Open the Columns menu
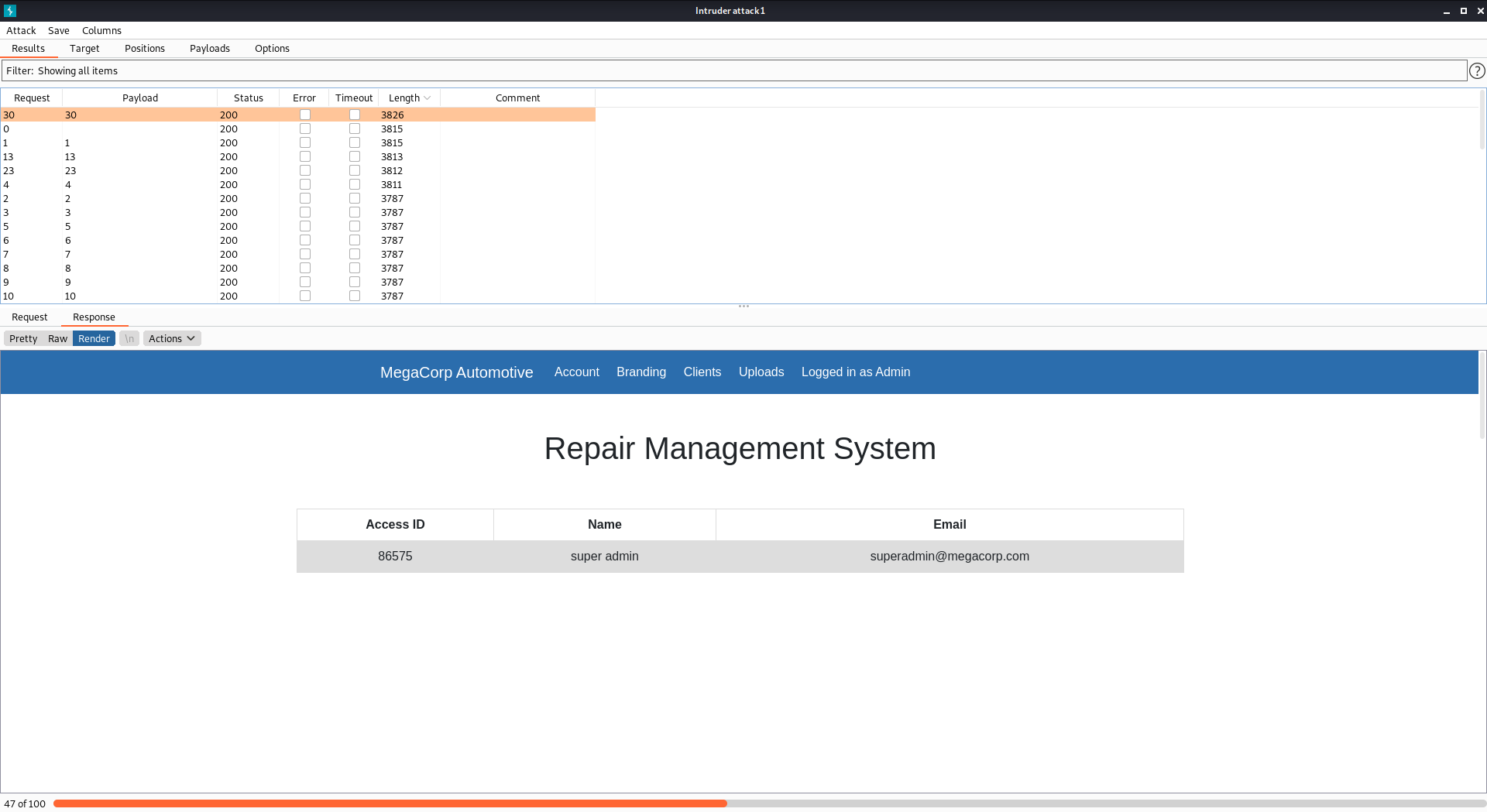This screenshot has width=1487, height=812. click(101, 30)
